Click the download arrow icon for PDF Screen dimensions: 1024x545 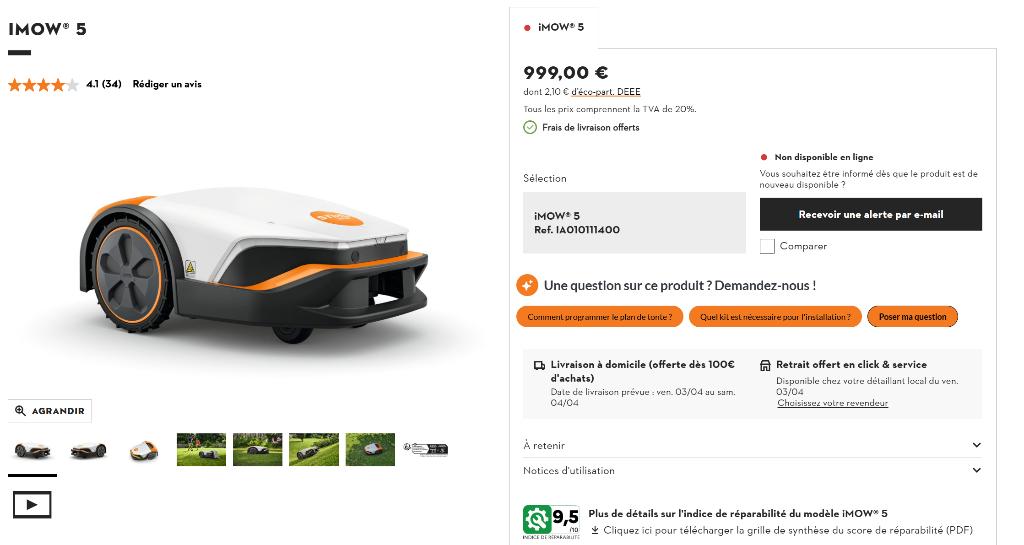coord(595,531)
